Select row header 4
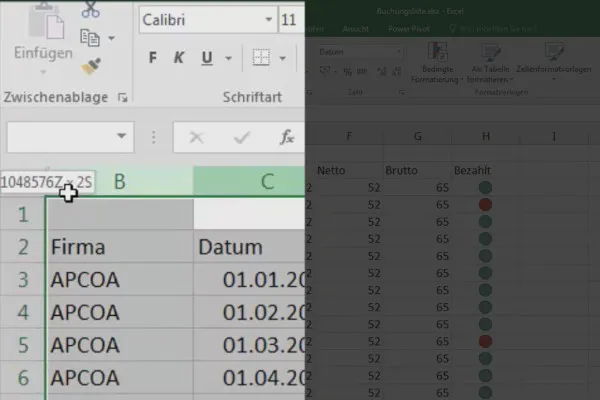The width and height of the screenshot is (600, 400). click(x=23, y=312)
